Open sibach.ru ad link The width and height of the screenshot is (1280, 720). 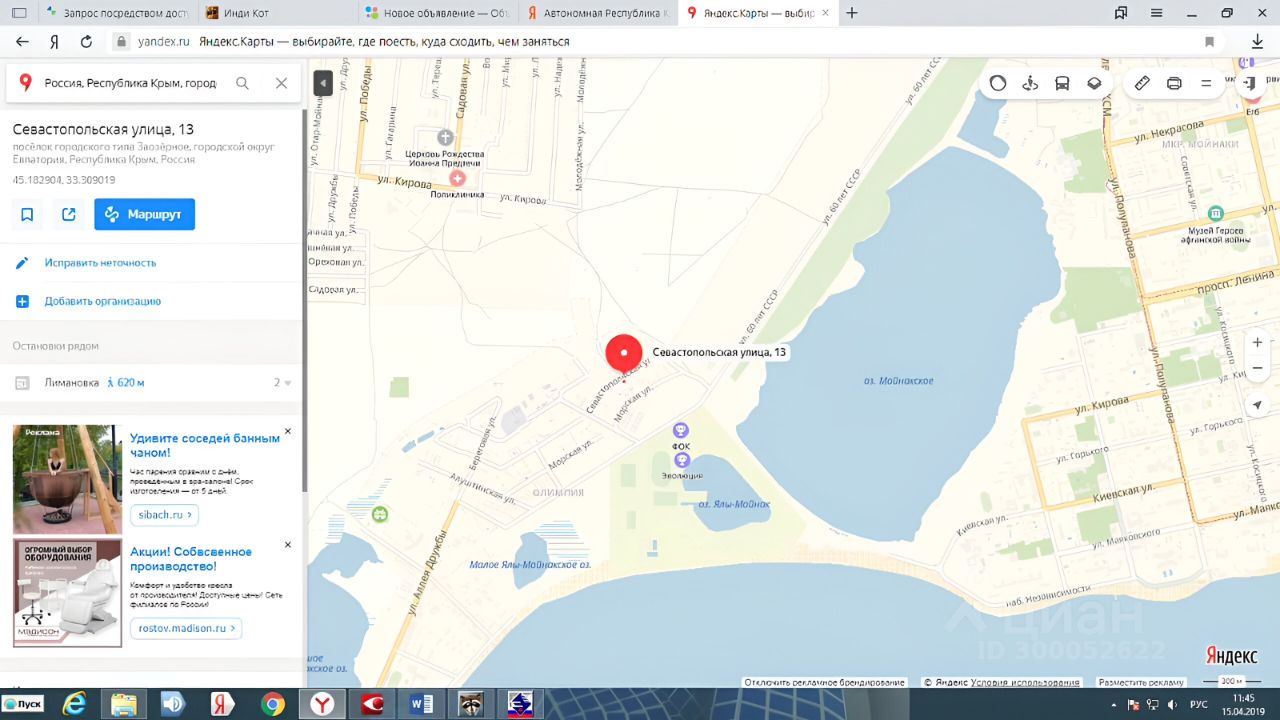pyautogui.click(x=164, y=515)
